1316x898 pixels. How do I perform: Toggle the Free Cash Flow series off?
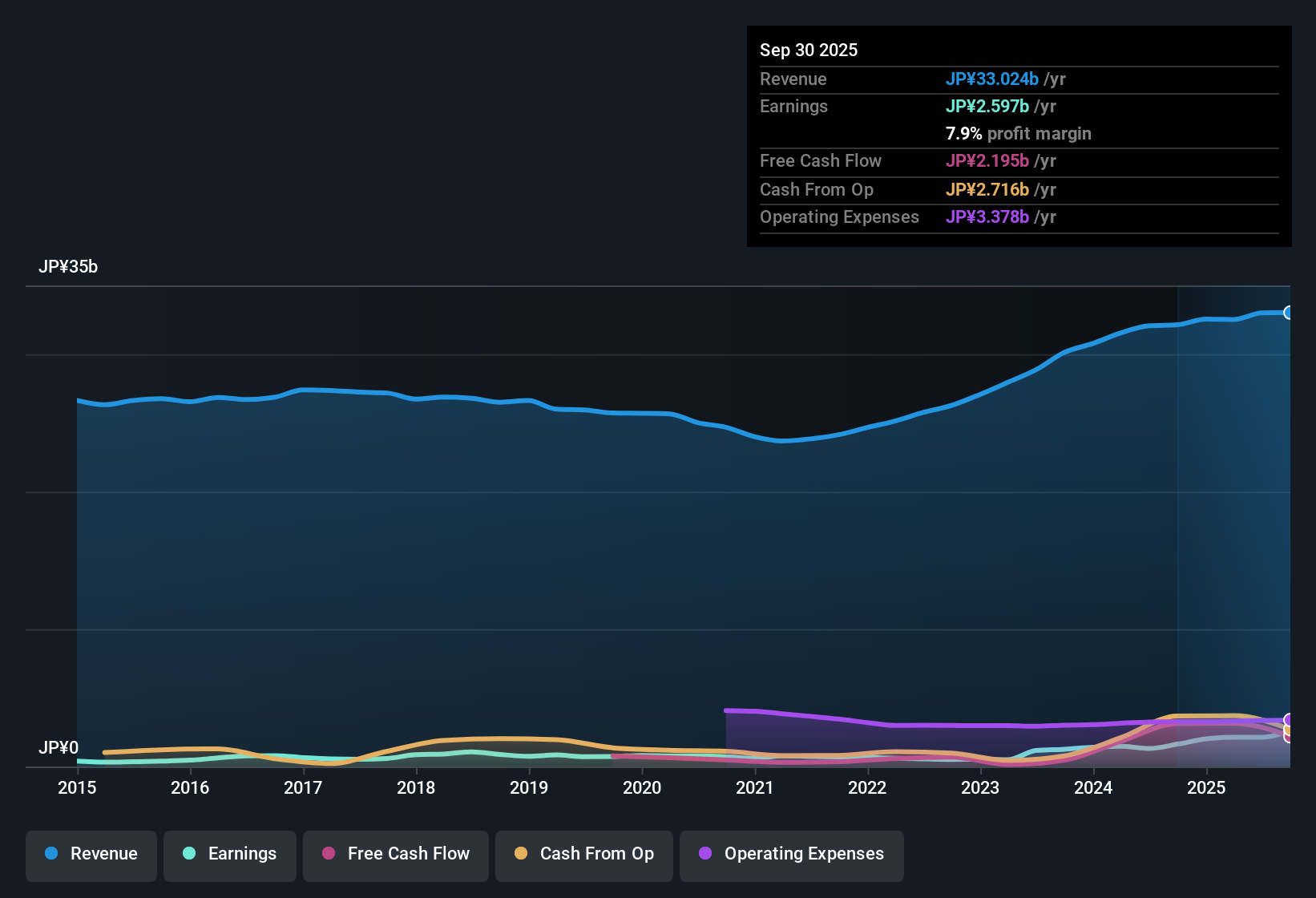pyautogui.click(x=395, y=855)
